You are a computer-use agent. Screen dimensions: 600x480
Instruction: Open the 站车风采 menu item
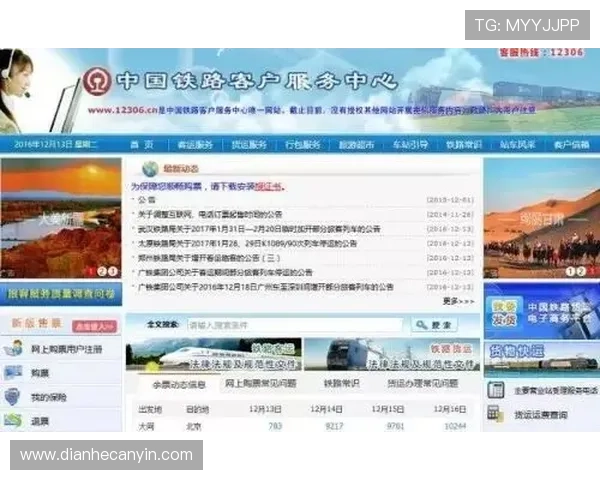[518, 145]
